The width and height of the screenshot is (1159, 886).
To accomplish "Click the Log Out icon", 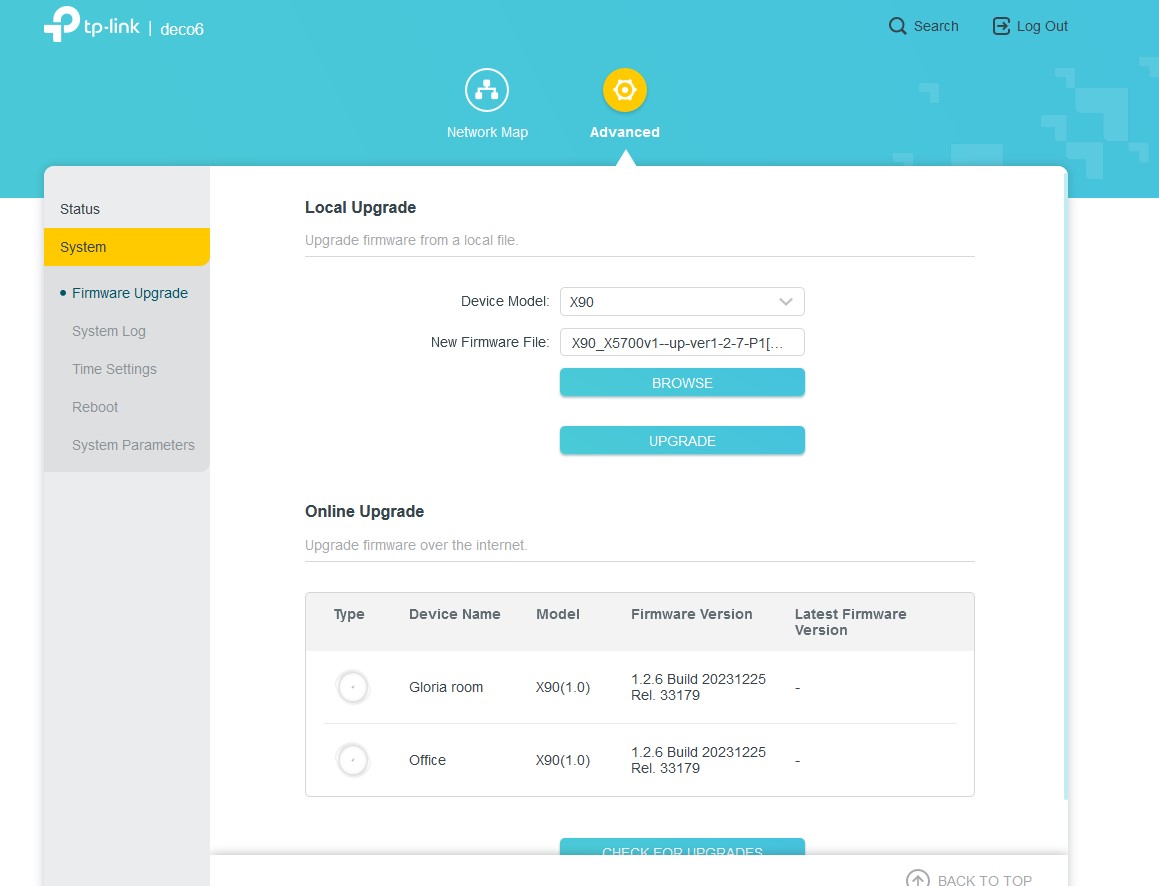I will [1001, 26].
